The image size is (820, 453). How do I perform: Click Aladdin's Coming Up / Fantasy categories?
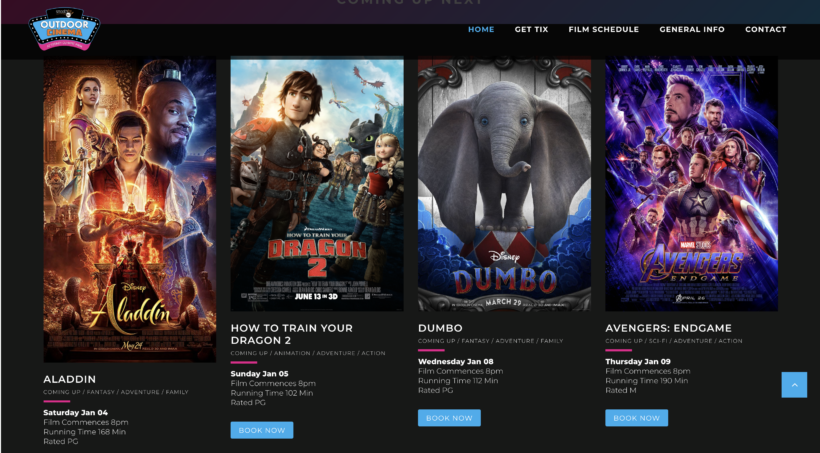pyautogui.click(x=116, y=392)
